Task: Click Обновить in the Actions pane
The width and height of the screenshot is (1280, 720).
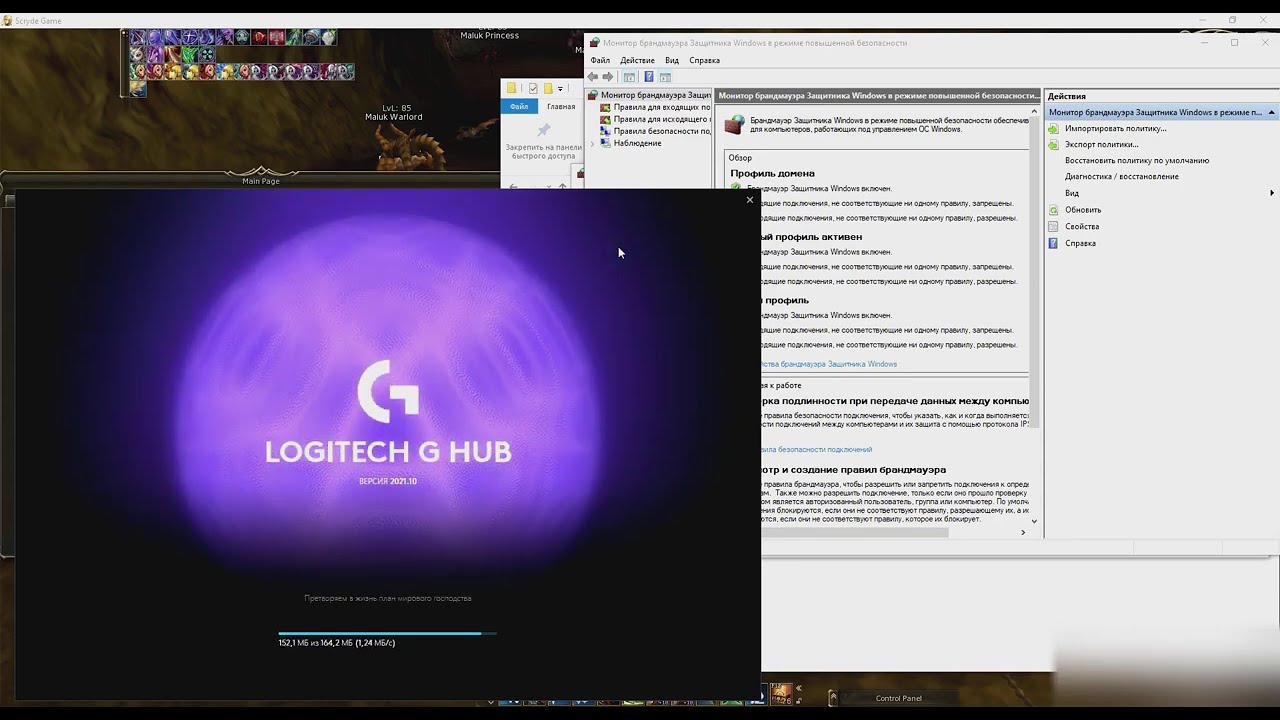Action: [x=1083, y=210]
